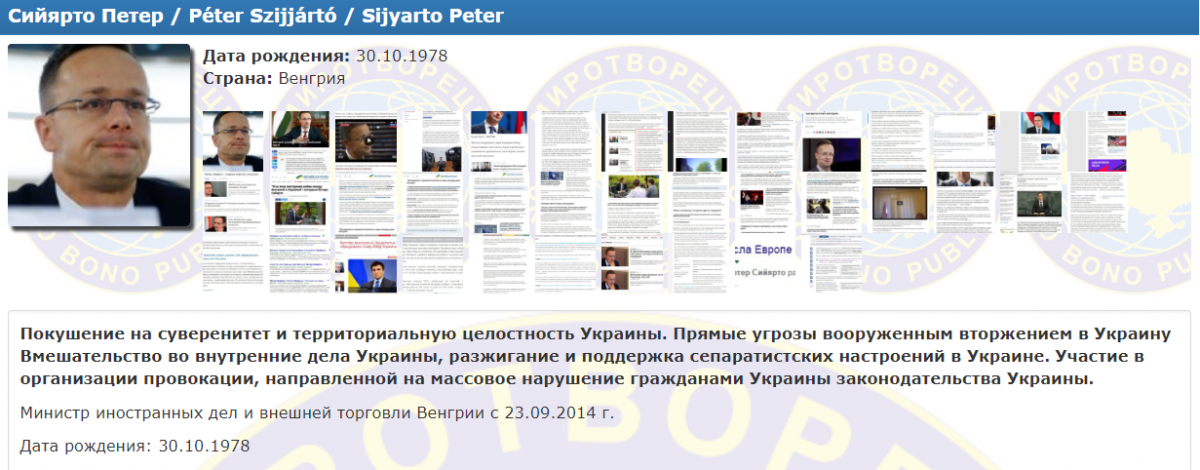Click the bottom 'Дата рождения: 30.10.1978' line
This screenshot has height=470, width=1200.
tap(135, 446)
